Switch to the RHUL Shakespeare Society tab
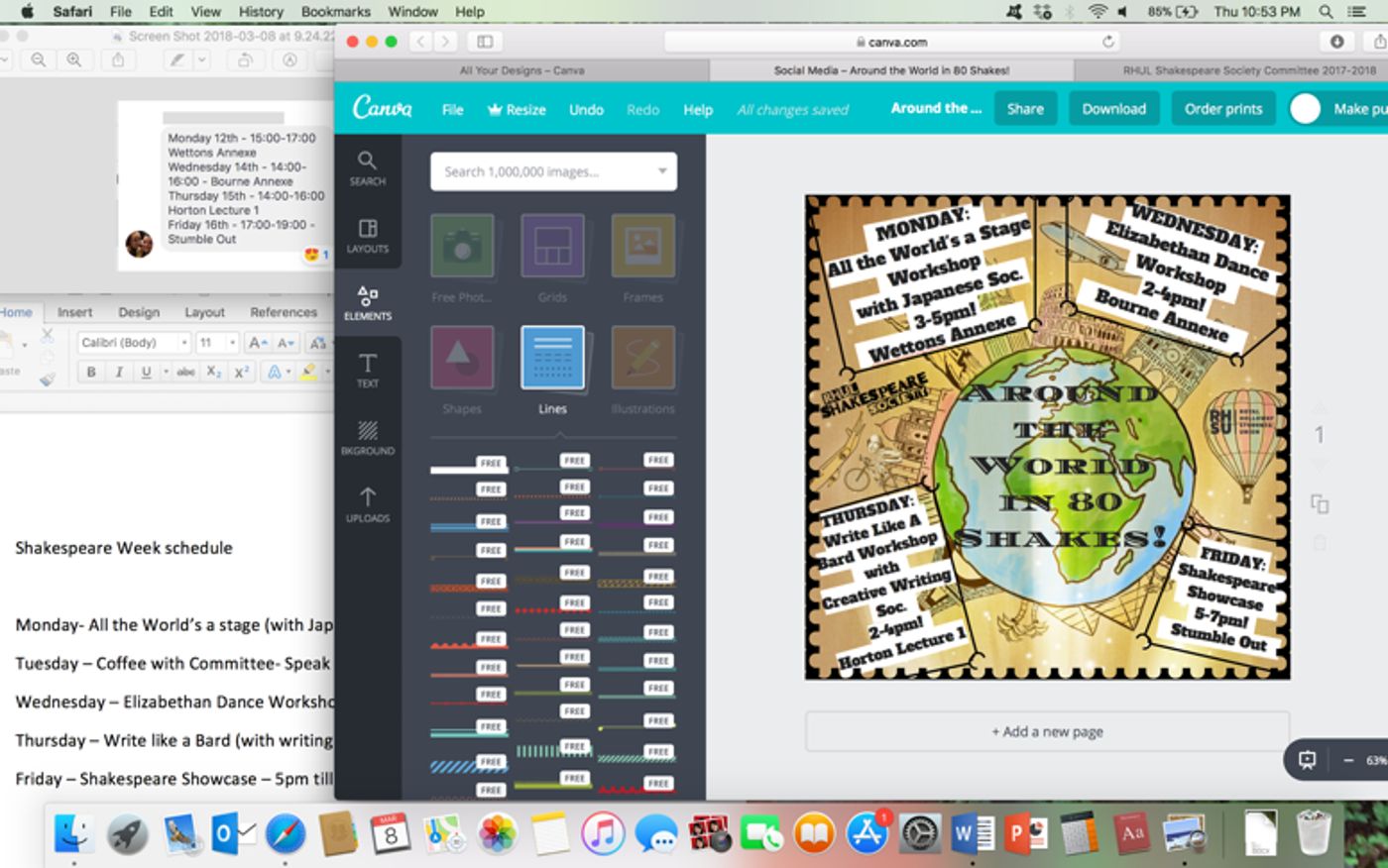The image size is (1388, 868). coord(1248,70)
